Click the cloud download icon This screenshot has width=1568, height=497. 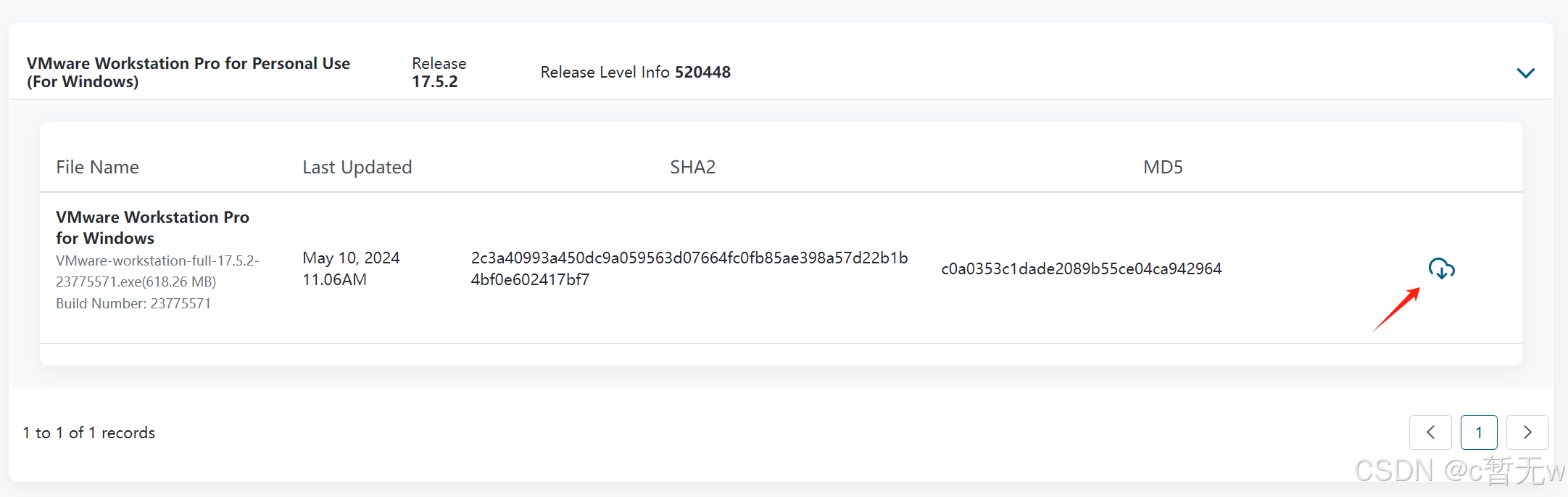1441,268
